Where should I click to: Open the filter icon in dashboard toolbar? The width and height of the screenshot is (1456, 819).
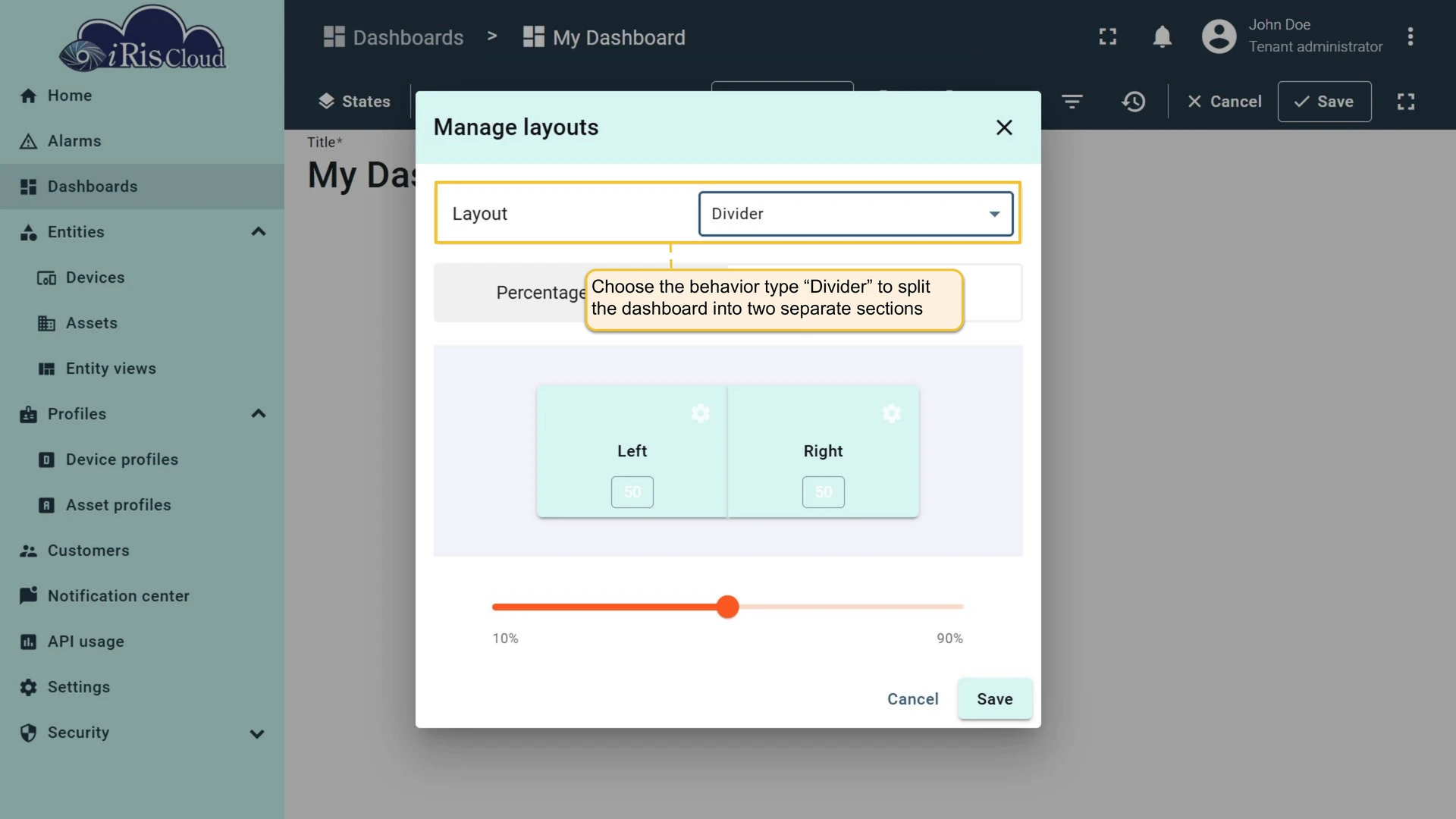[1072, 102]
